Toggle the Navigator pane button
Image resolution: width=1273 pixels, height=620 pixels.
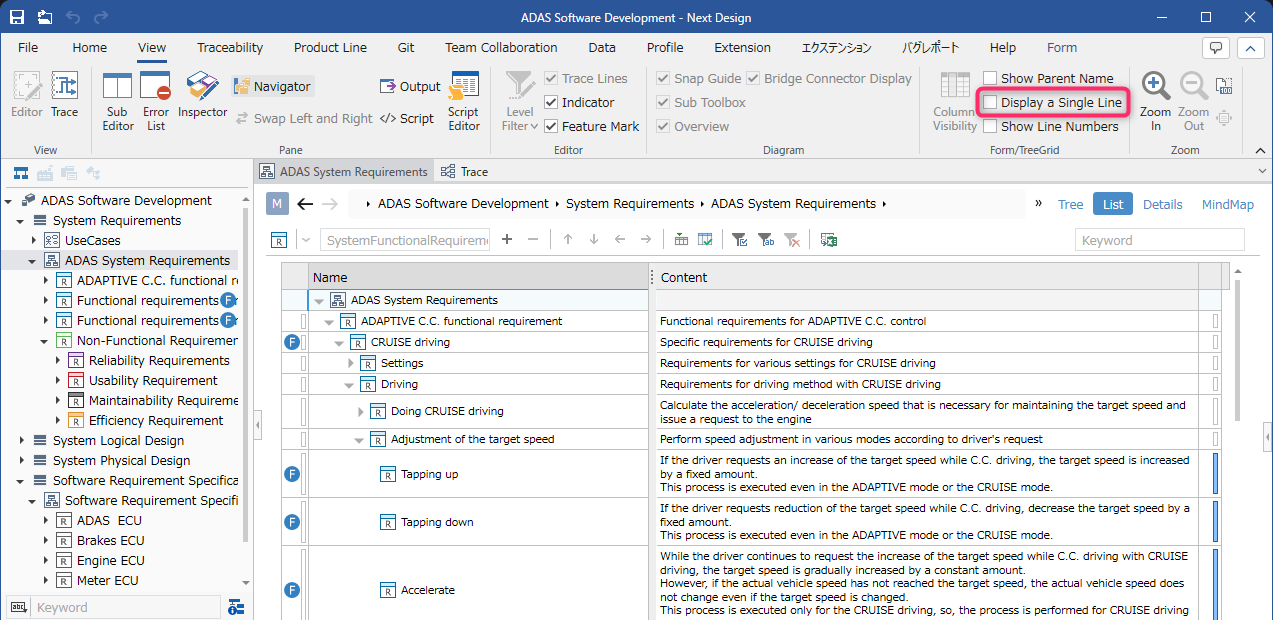[x=273, y=87]
